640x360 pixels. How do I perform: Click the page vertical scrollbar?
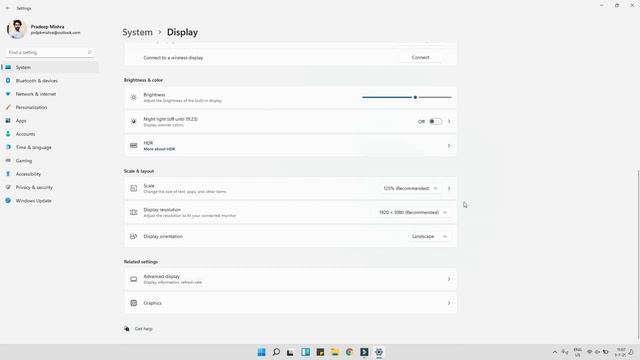(x=638, y=254)
